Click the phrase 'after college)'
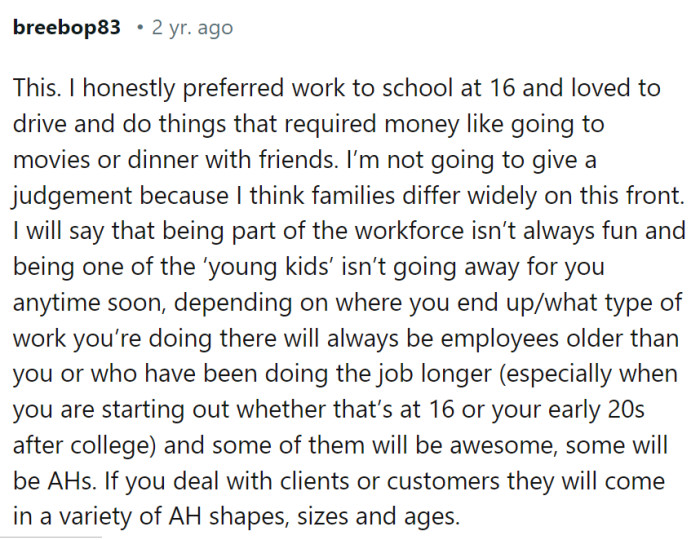The image size is (700, 540). (85, 445)
